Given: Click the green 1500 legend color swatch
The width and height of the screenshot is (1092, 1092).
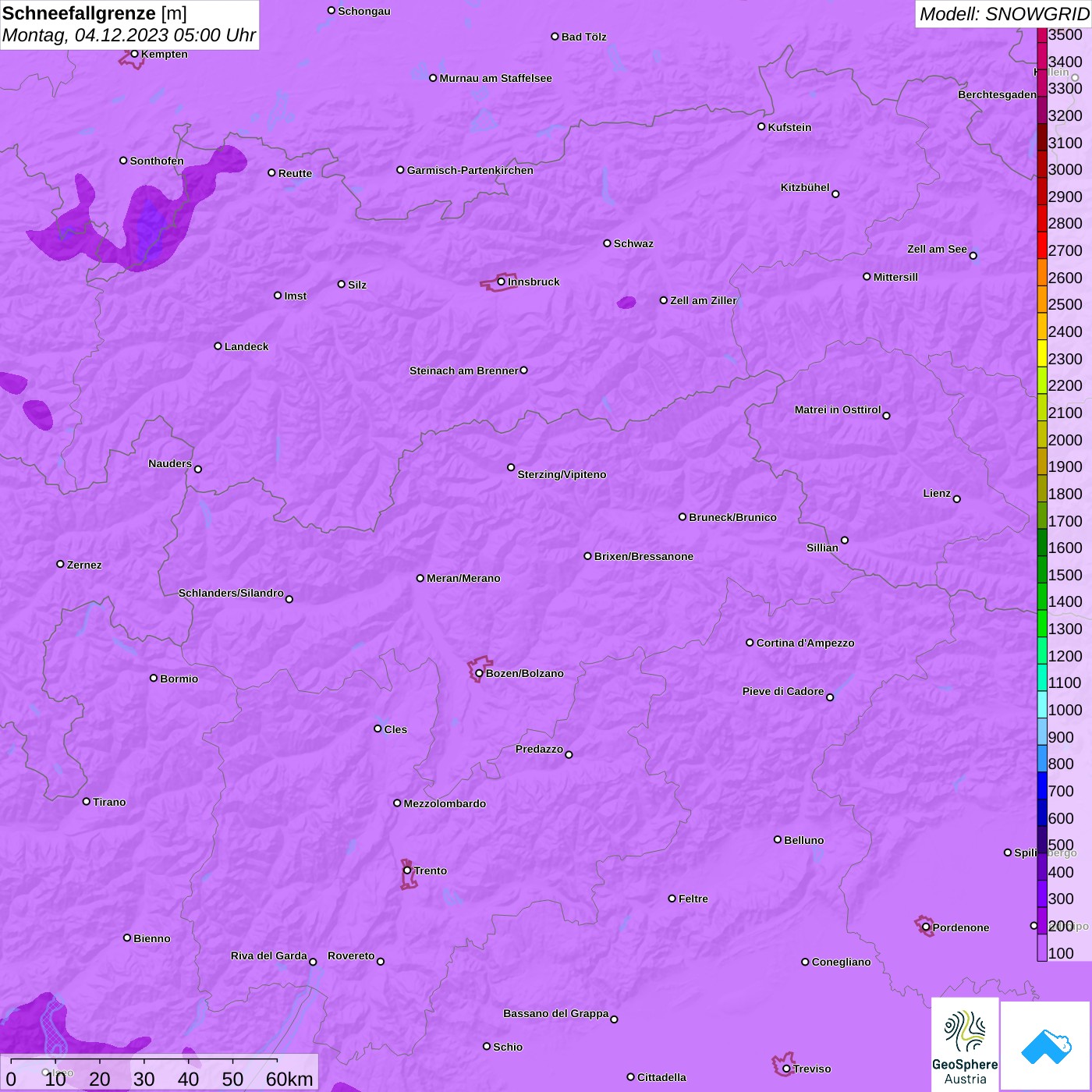Looking at the screenshot, I should point(1042,569).
